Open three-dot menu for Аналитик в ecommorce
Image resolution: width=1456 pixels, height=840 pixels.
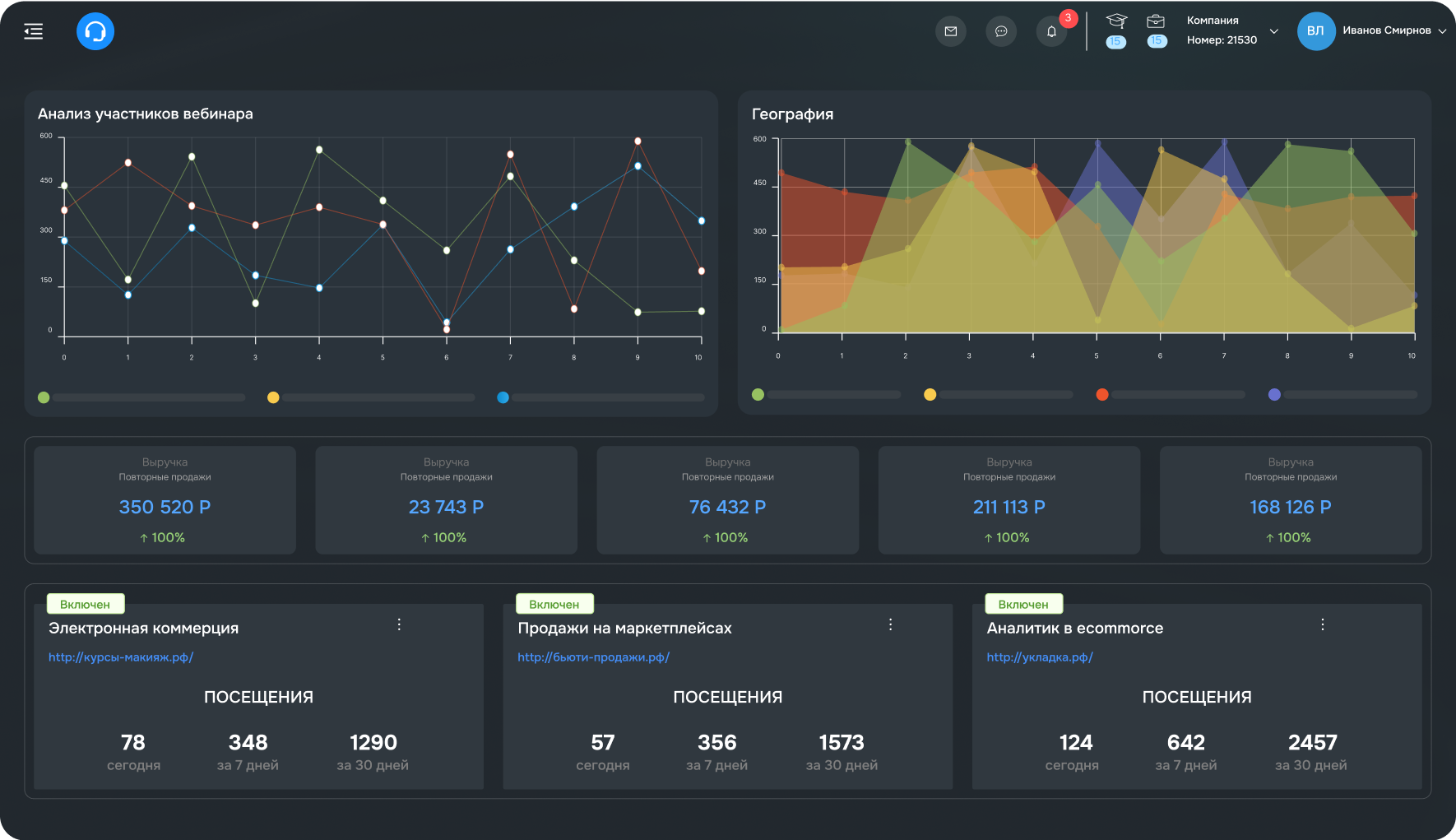[1323, 624]
